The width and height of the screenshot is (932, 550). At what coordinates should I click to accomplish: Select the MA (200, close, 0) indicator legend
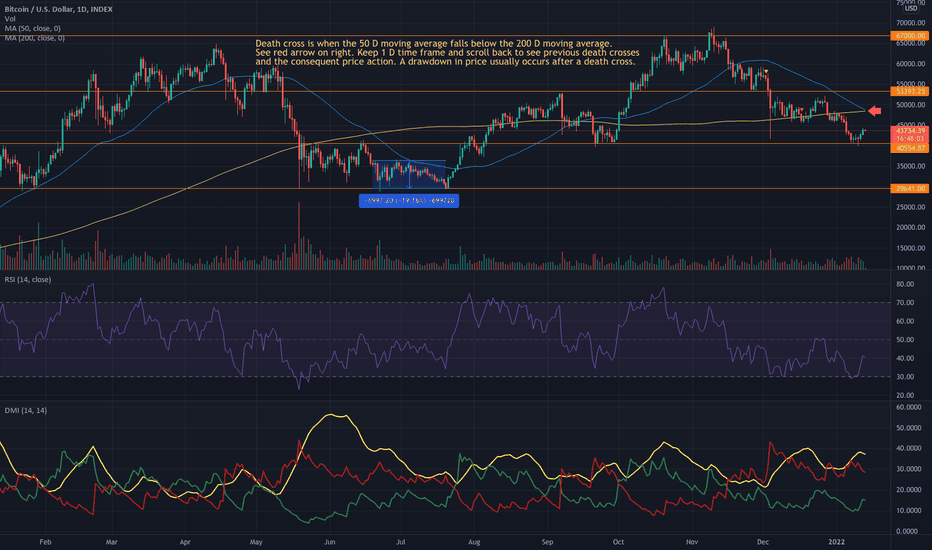[x=34, y=38]
